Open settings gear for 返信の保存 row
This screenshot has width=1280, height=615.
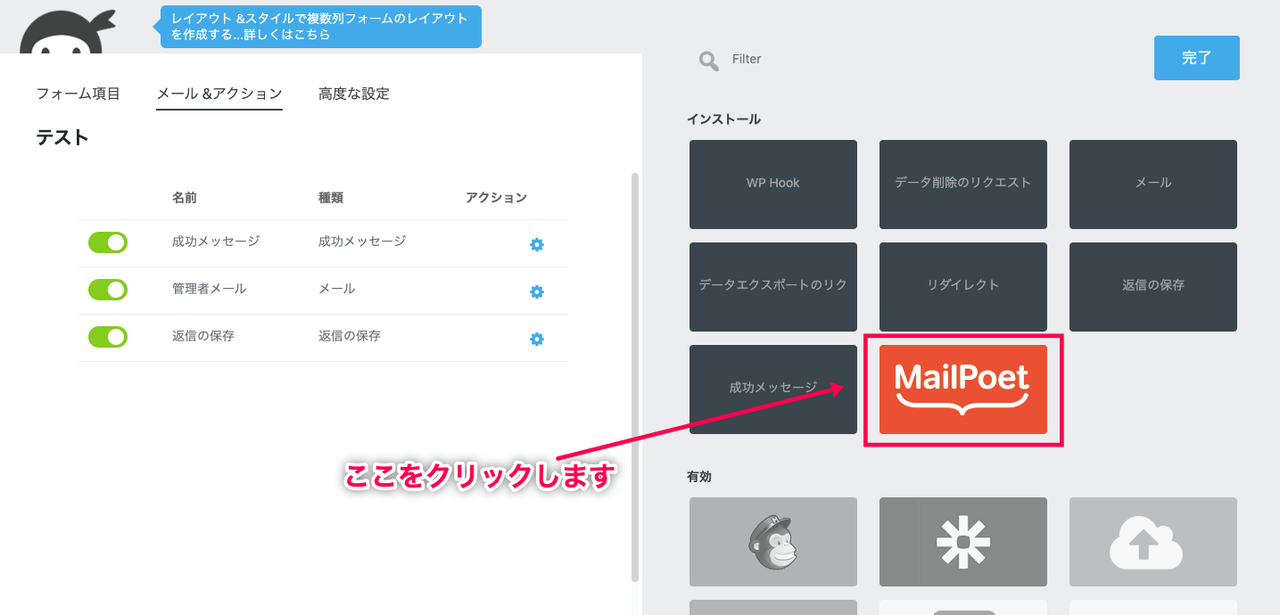coord(536,339)
